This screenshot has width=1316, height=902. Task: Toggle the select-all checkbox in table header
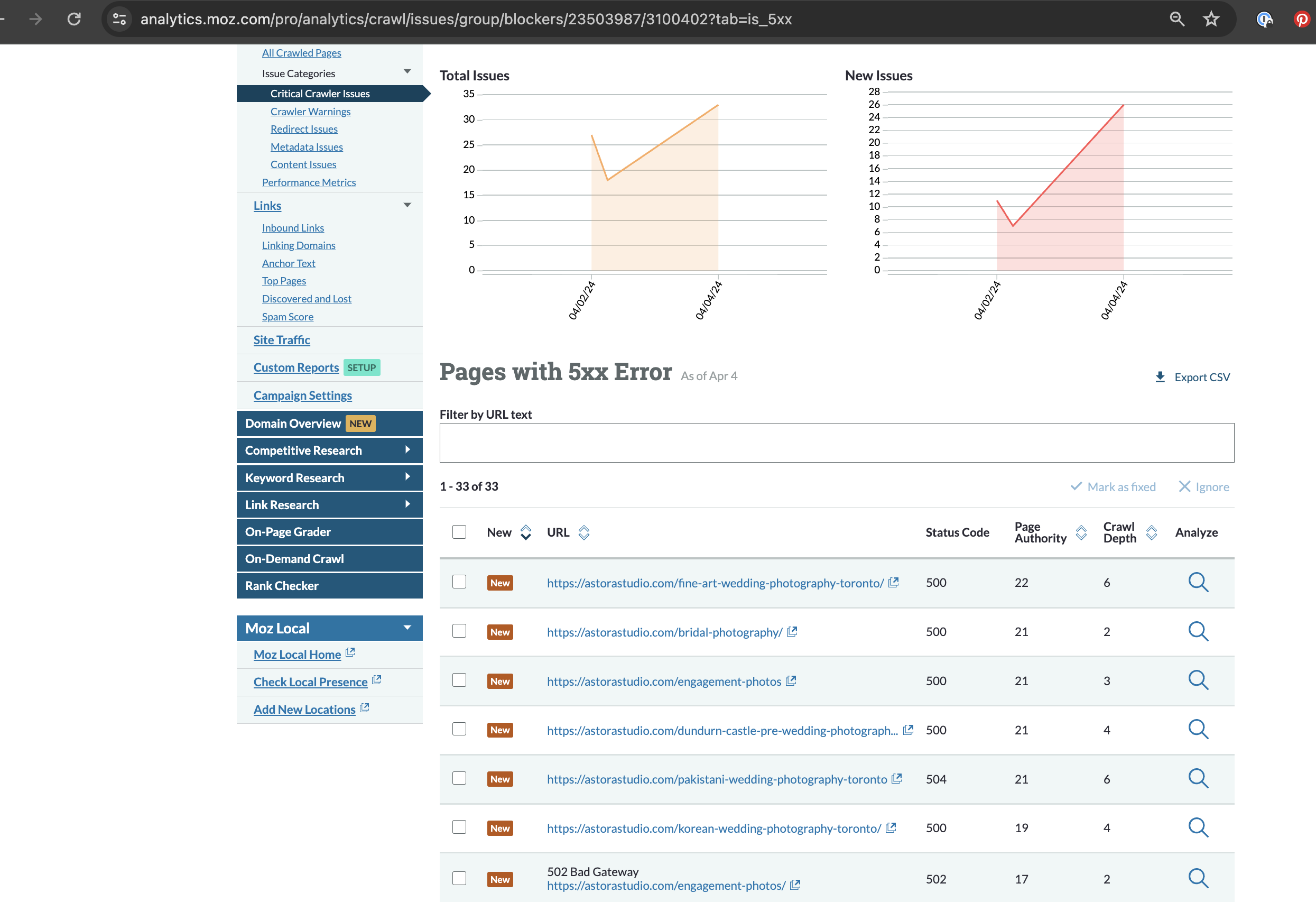click(x=459, y=532)
